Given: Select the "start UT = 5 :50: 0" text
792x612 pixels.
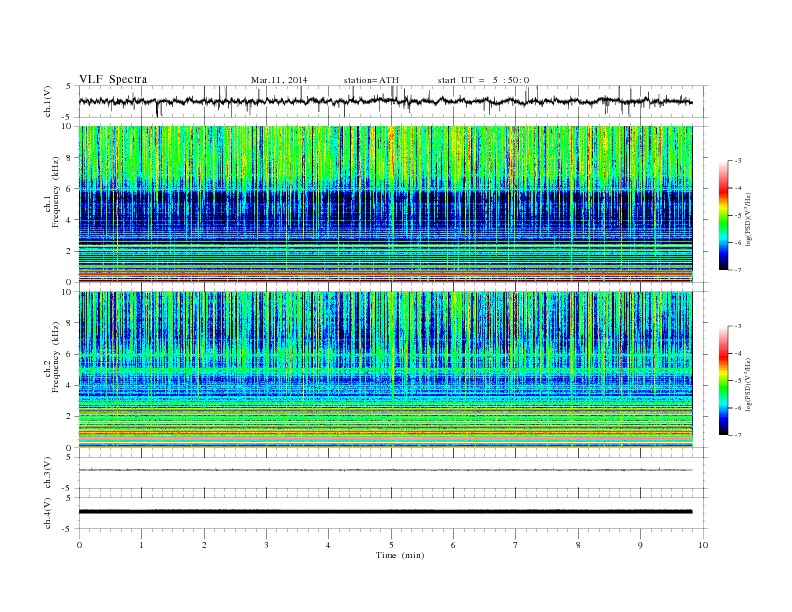Looking at the screenshot, I should click(x=483, y=80).
